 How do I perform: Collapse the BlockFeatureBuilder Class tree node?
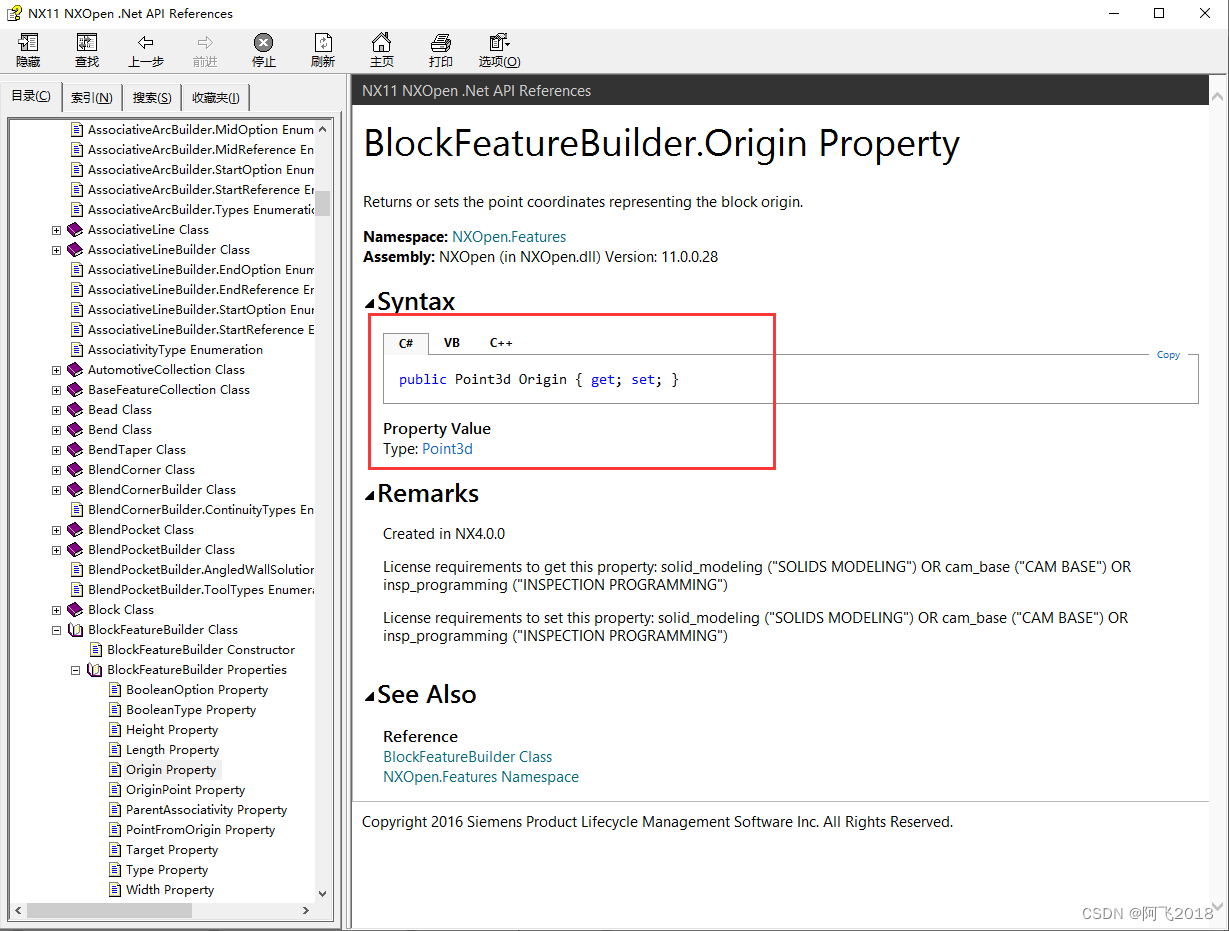pos(56,630)
